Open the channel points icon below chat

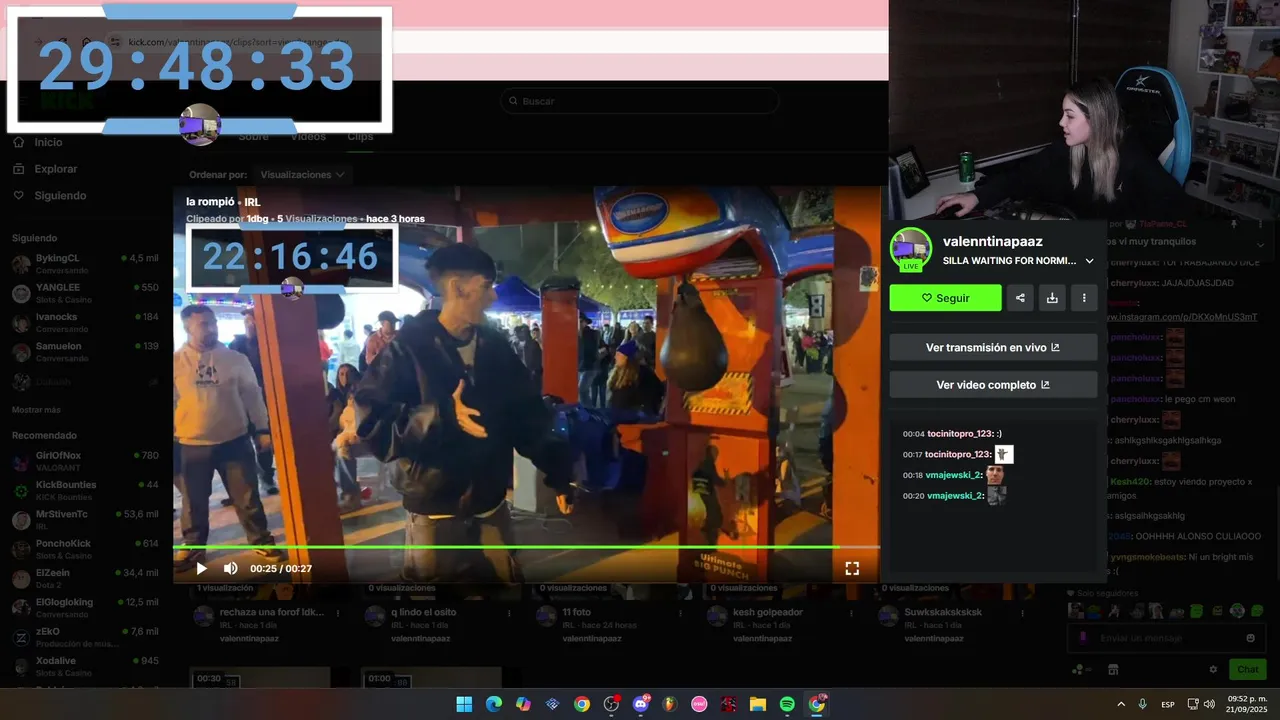click(x=1080, y=669)
